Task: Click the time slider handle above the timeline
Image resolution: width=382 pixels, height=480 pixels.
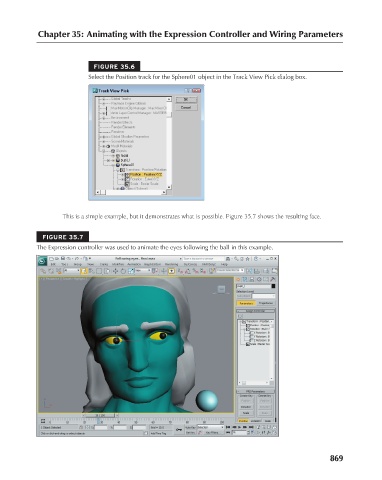Action: [x=100, y=415]
